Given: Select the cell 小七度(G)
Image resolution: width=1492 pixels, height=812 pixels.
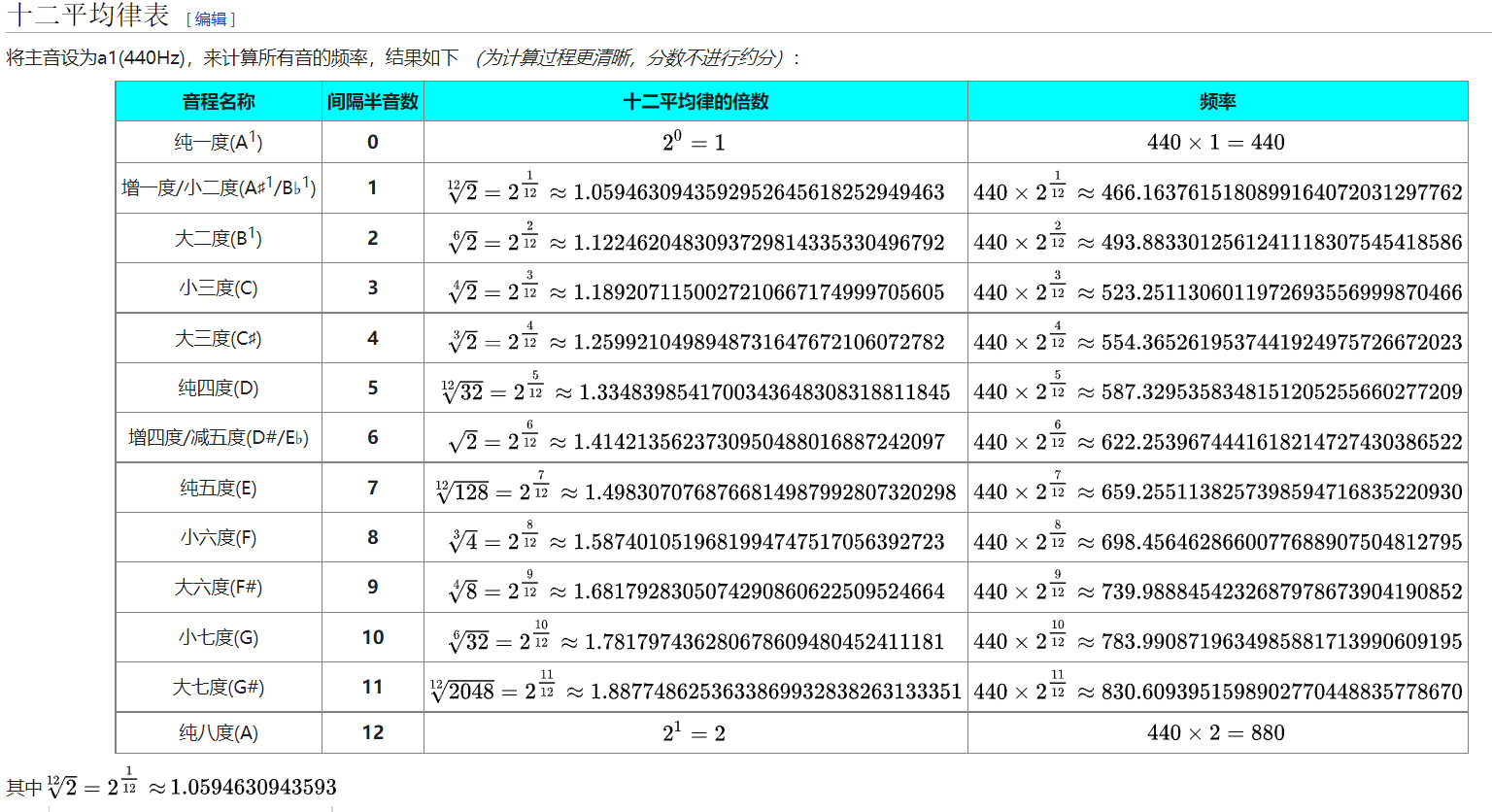Looking at the screenshot, I should (219, 637).
